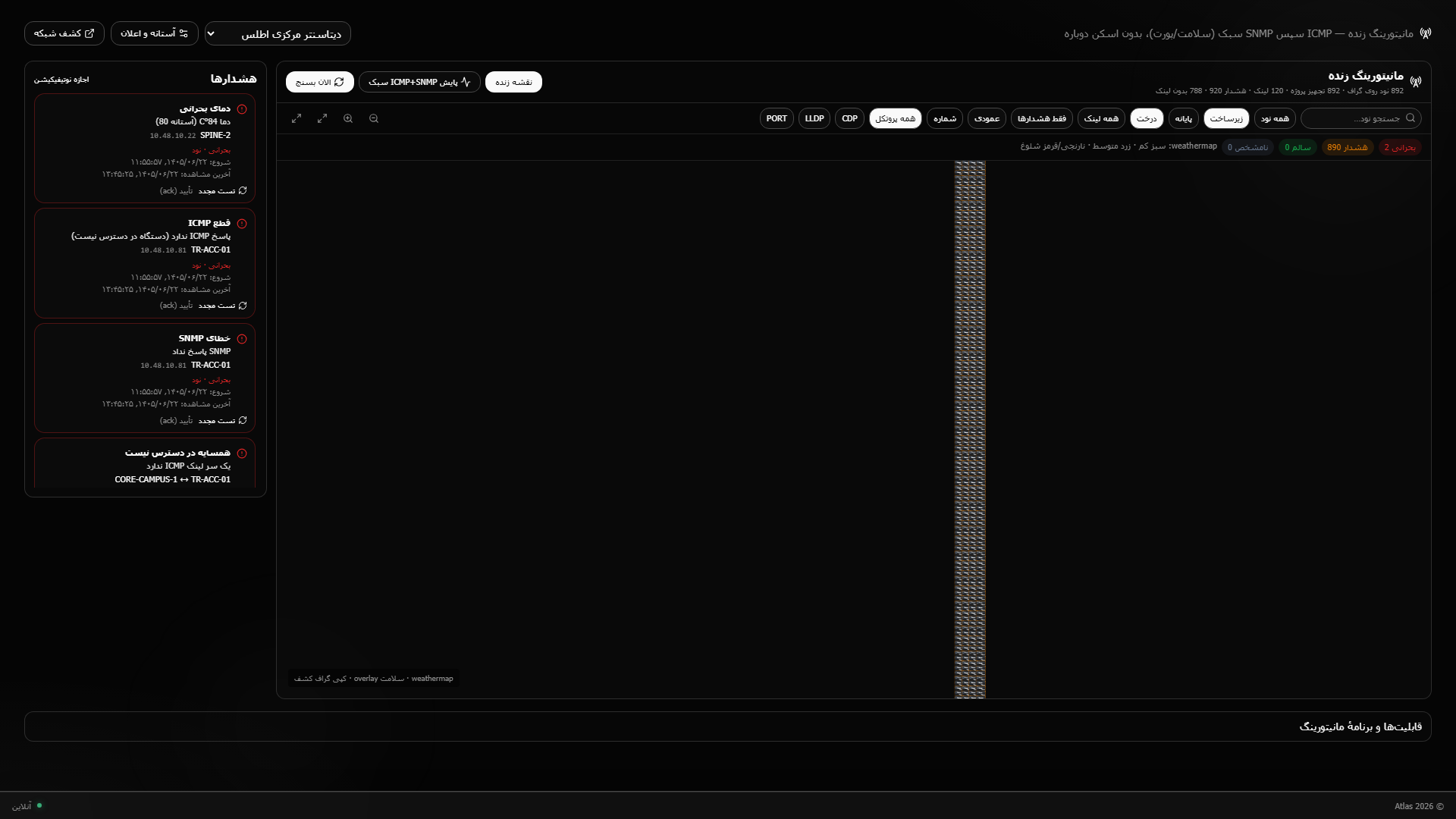This screenshot has width=1456, height=819.
Task: Select the درخت layout chip
Action: tap(1147, 118)
